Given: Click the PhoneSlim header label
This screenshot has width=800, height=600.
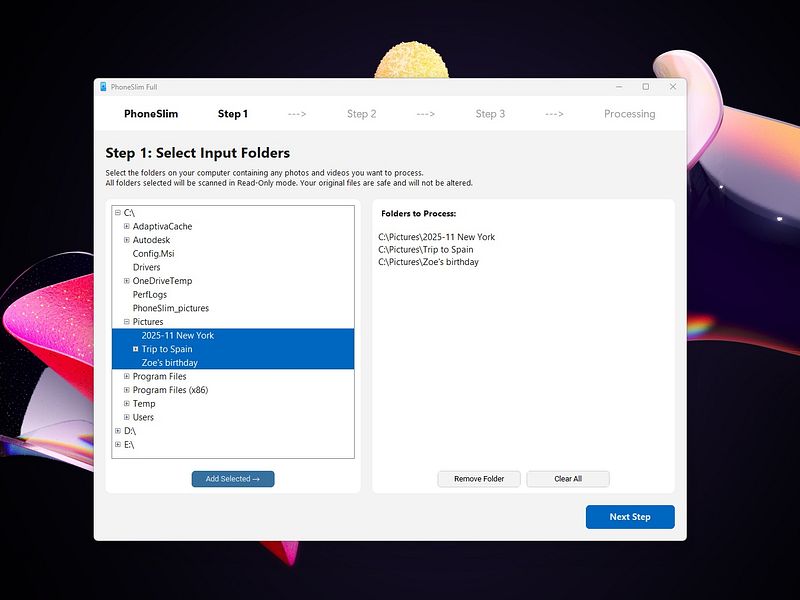Looking at the screenshot, I should (x=151, y=114).
